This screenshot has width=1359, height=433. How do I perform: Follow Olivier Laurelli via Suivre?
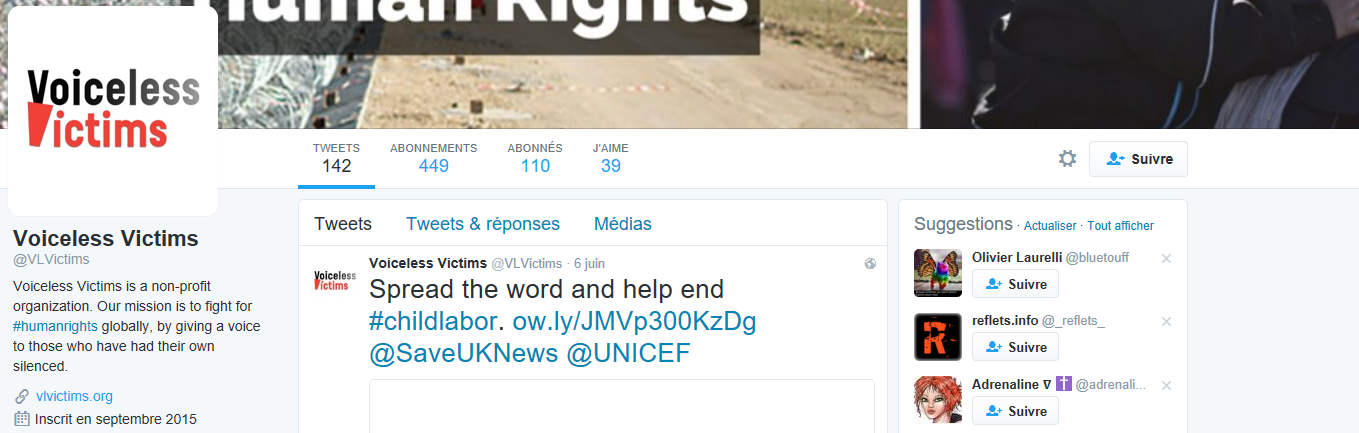pos(1015,284)
